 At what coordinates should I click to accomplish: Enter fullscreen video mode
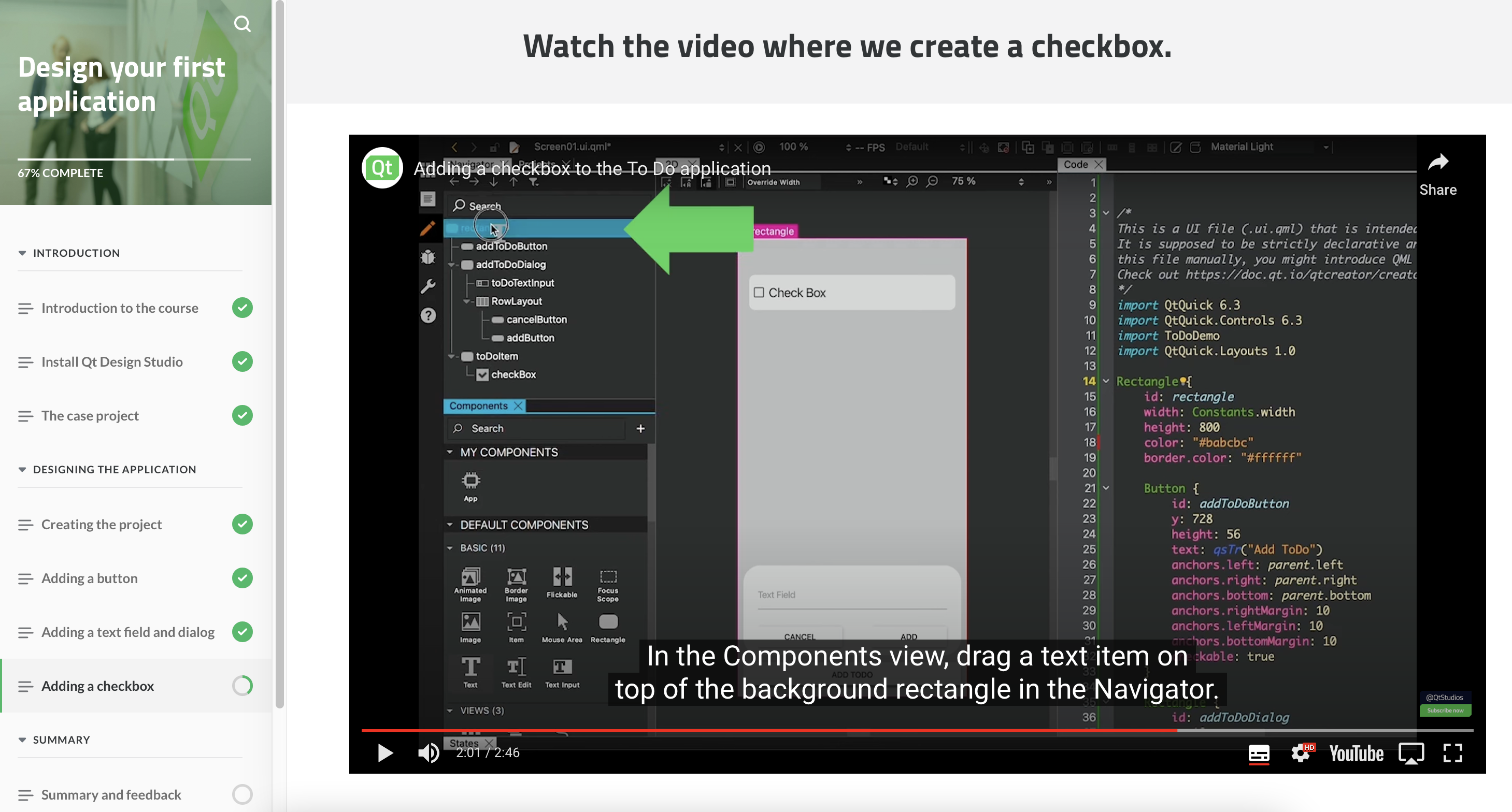(x=1453, y=753)
